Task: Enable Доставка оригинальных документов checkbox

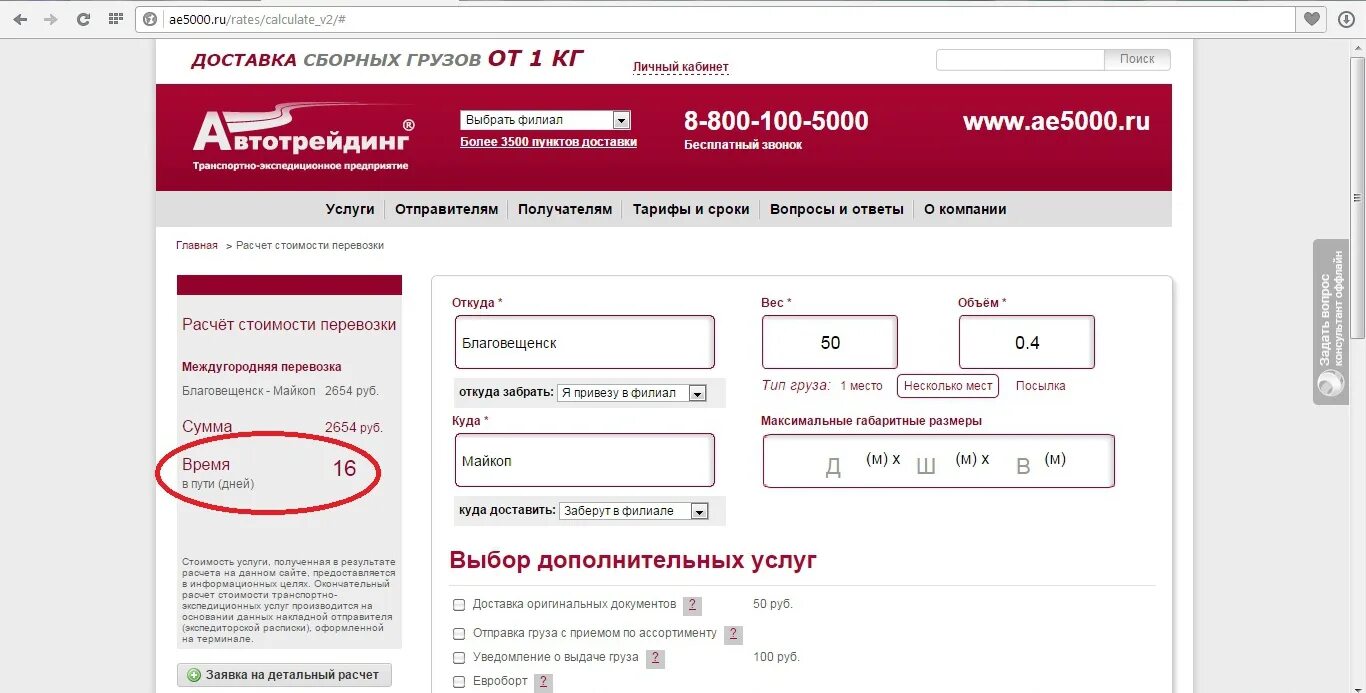Action: click(x=459, y=605)
